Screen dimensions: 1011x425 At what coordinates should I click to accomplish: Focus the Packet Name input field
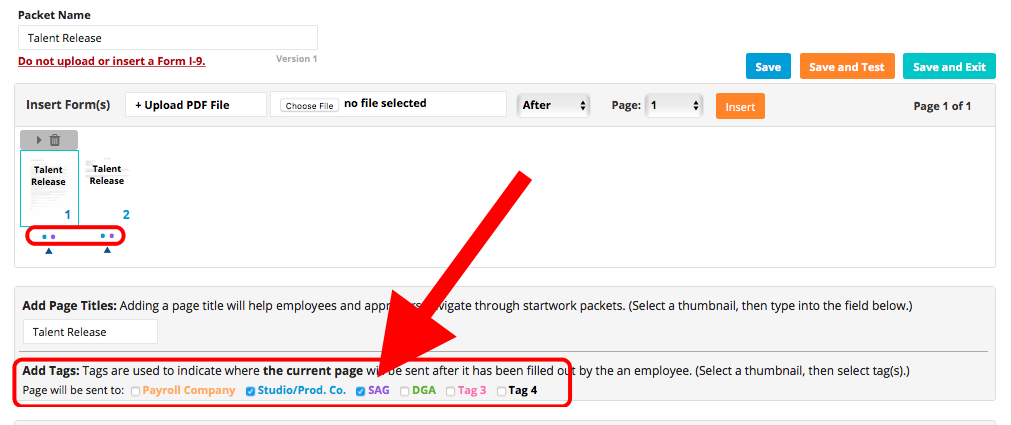click(x=168, y=37)
